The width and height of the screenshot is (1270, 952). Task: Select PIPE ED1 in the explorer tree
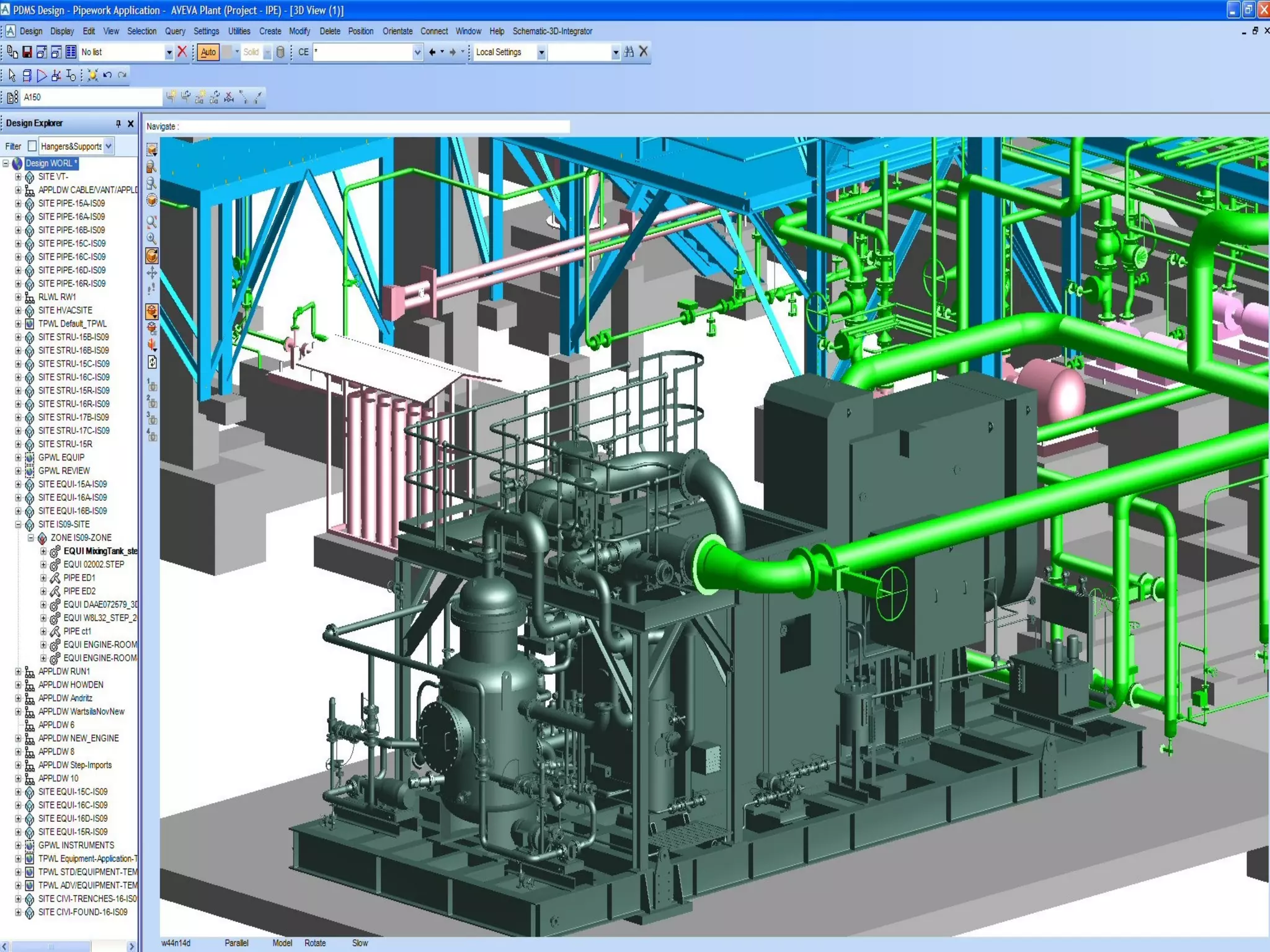[79, 578]
